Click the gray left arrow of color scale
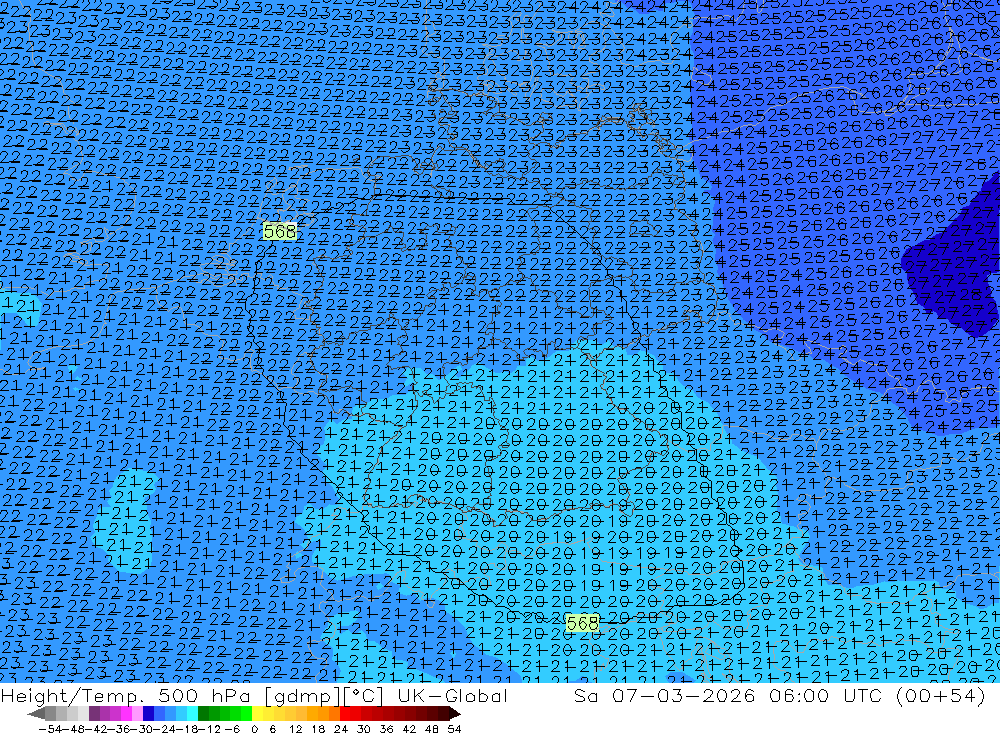 click(x=36, y=714)
